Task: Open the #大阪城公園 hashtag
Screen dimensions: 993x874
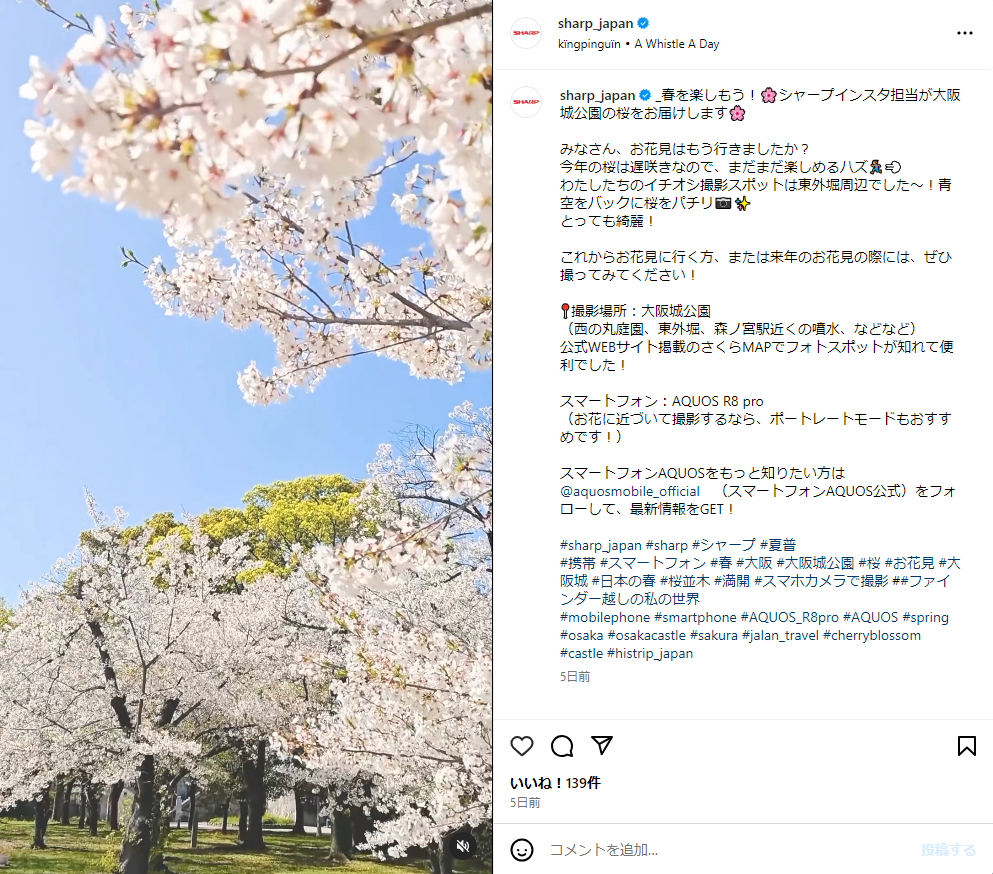Action: pos(815,563)
